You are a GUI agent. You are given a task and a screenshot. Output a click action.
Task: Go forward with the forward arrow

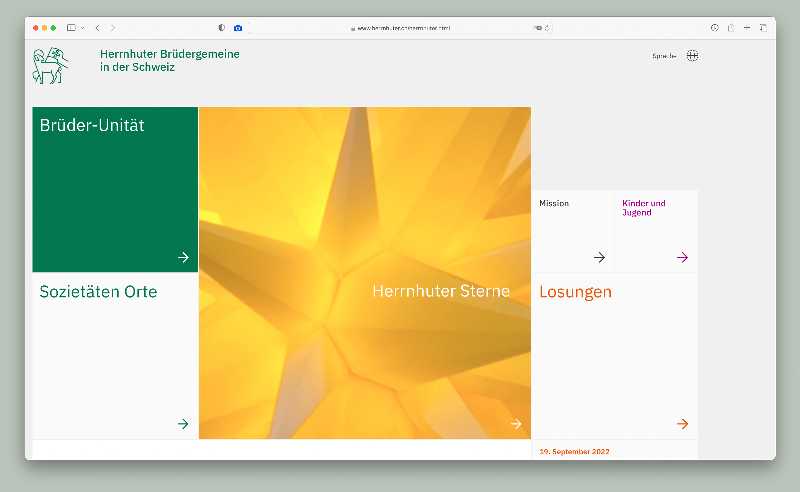[113, 28]
